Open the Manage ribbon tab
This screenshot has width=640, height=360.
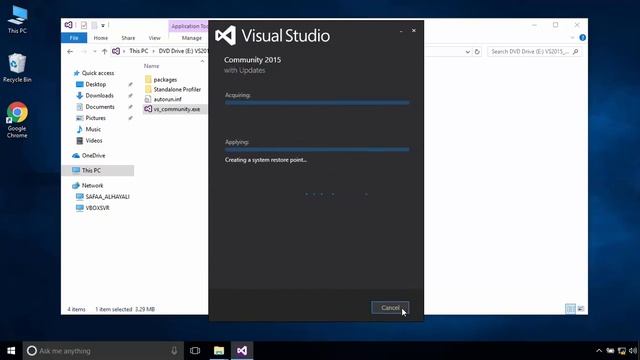pyautogui.click(x=191, y=38)
